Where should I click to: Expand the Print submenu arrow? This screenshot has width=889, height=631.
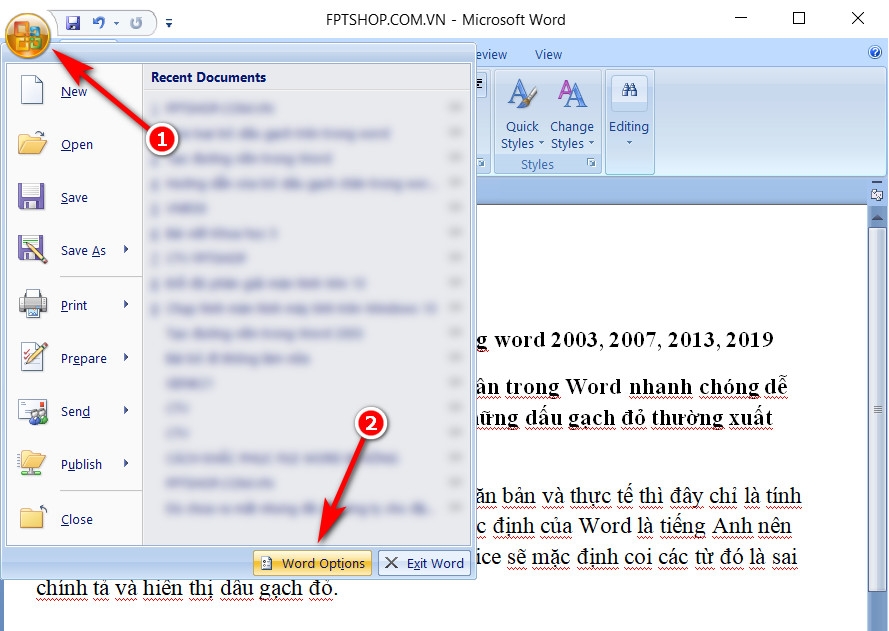126,304
